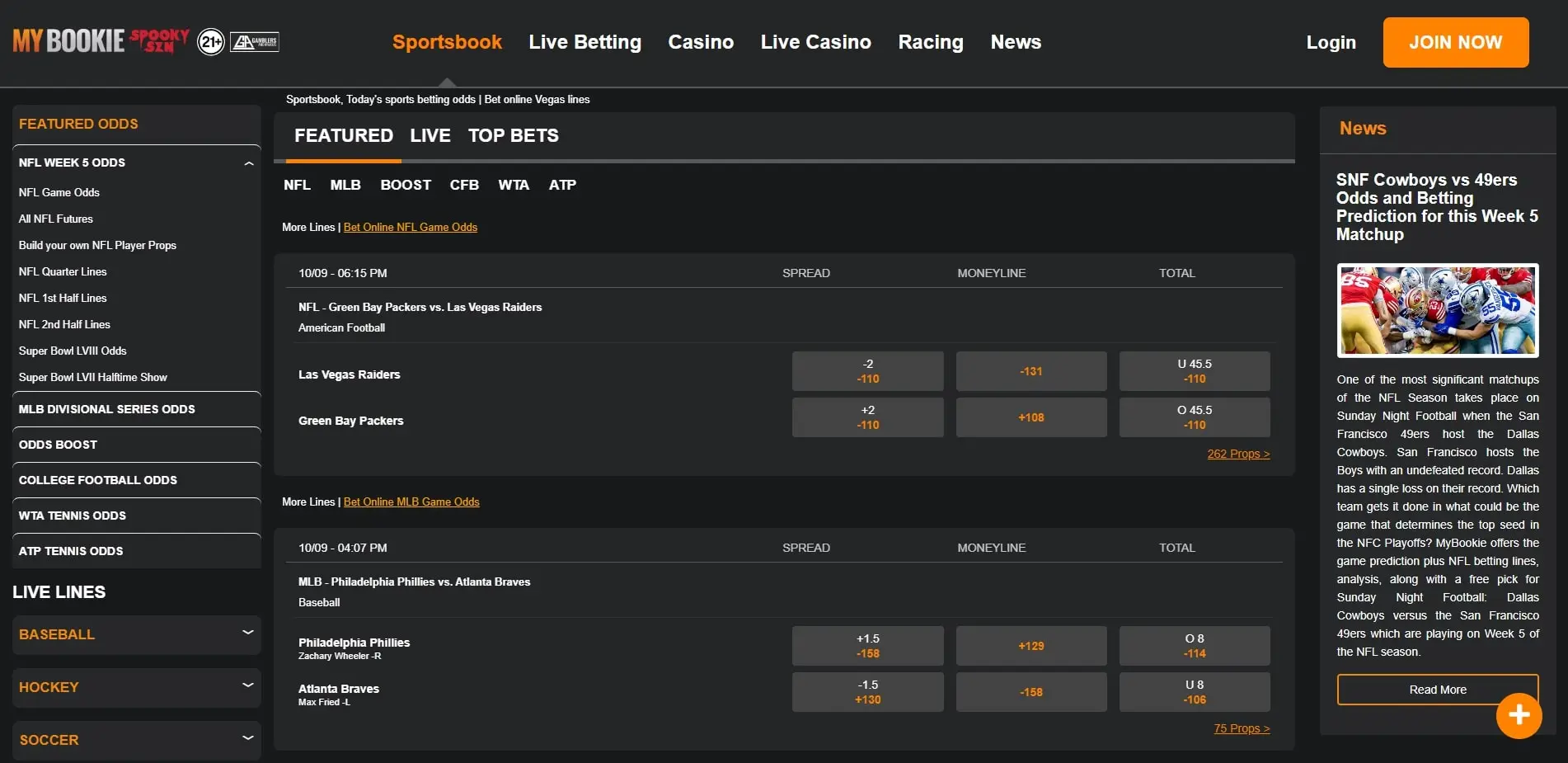Switch to the LIVE tab
Screen dimensions: 1568x763
(430, 135)
